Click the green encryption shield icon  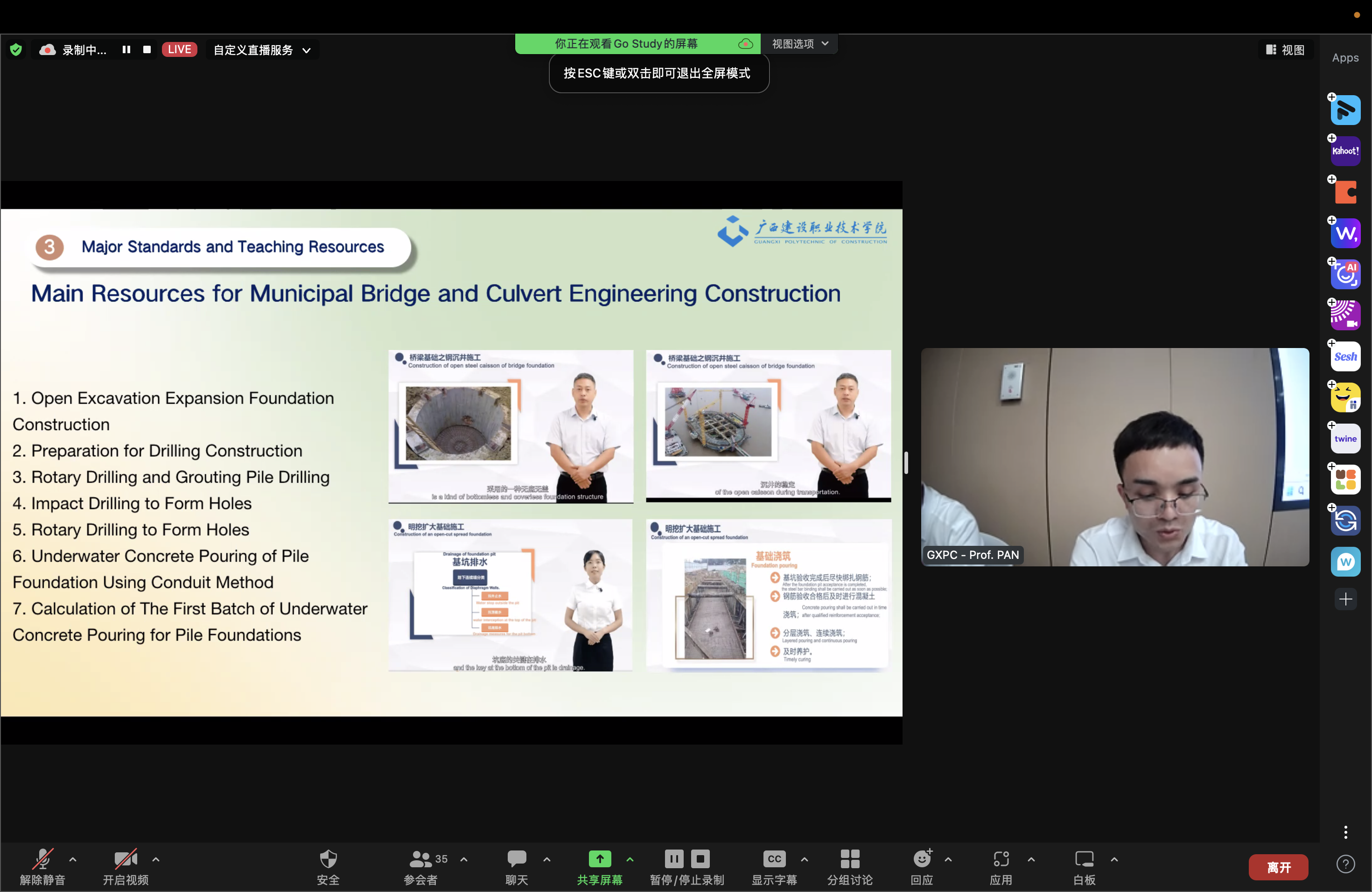coord(16,49)
